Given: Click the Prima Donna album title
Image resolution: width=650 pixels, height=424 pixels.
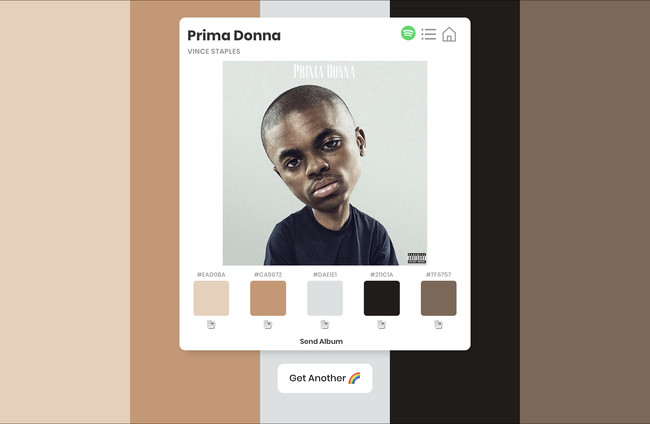Looking at the screenshot, I should click(234, 35).
